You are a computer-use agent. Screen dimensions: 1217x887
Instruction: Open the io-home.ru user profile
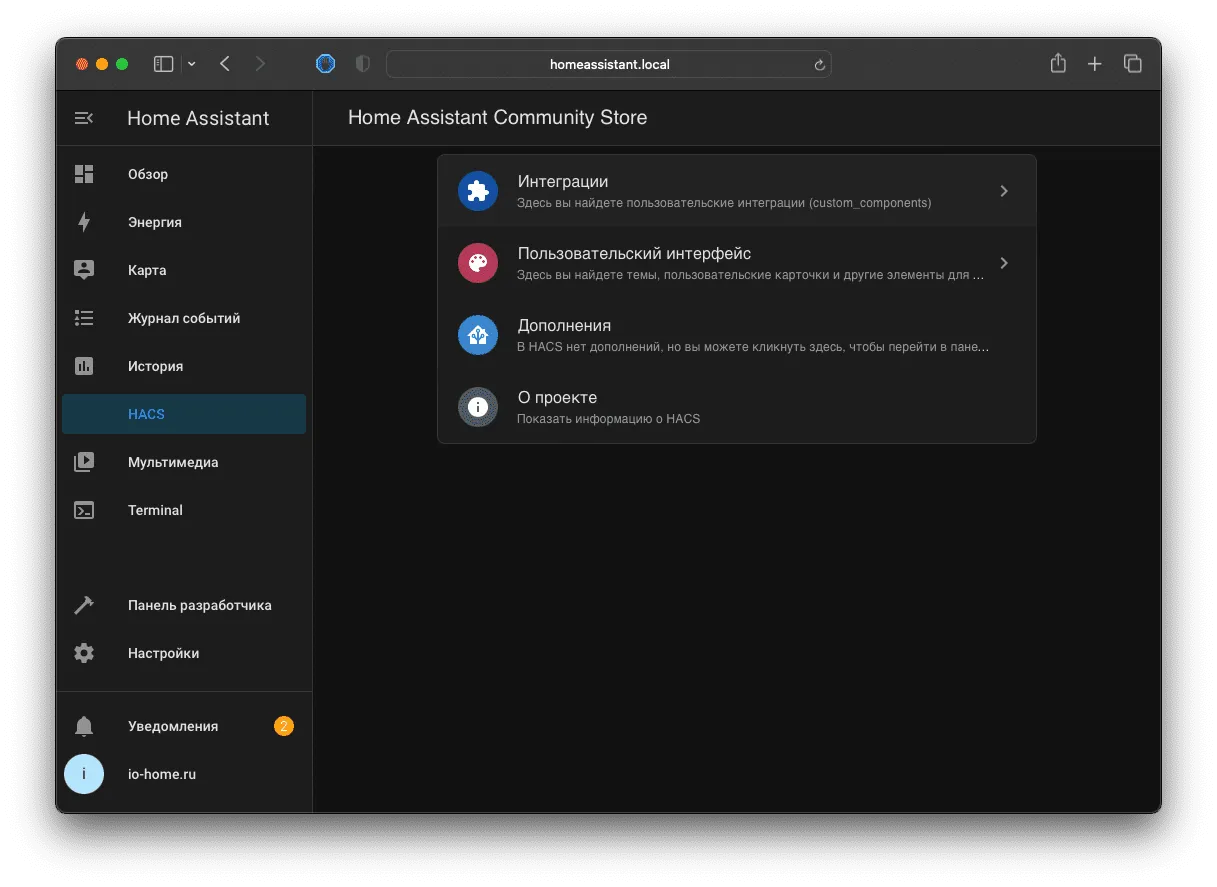point(184,774)
